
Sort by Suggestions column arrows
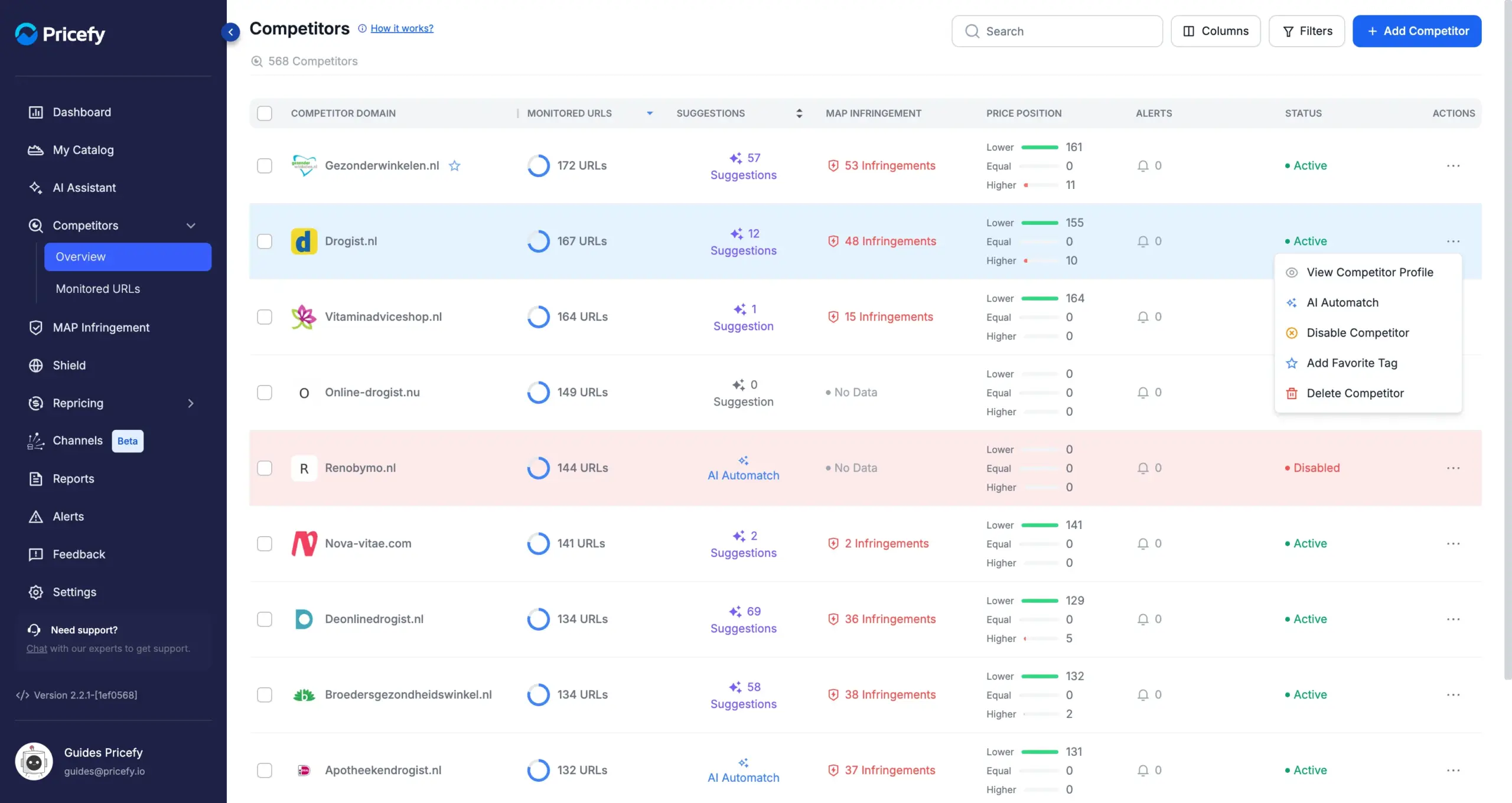[799, 113]
